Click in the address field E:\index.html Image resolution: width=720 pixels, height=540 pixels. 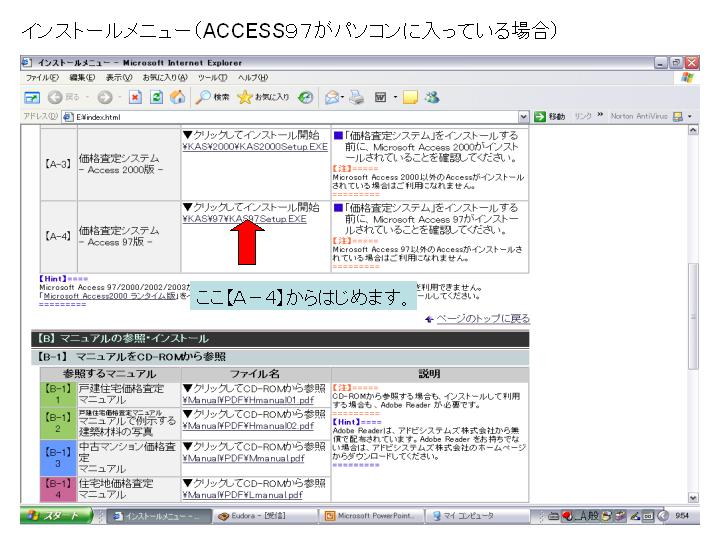tap(294, 117)
